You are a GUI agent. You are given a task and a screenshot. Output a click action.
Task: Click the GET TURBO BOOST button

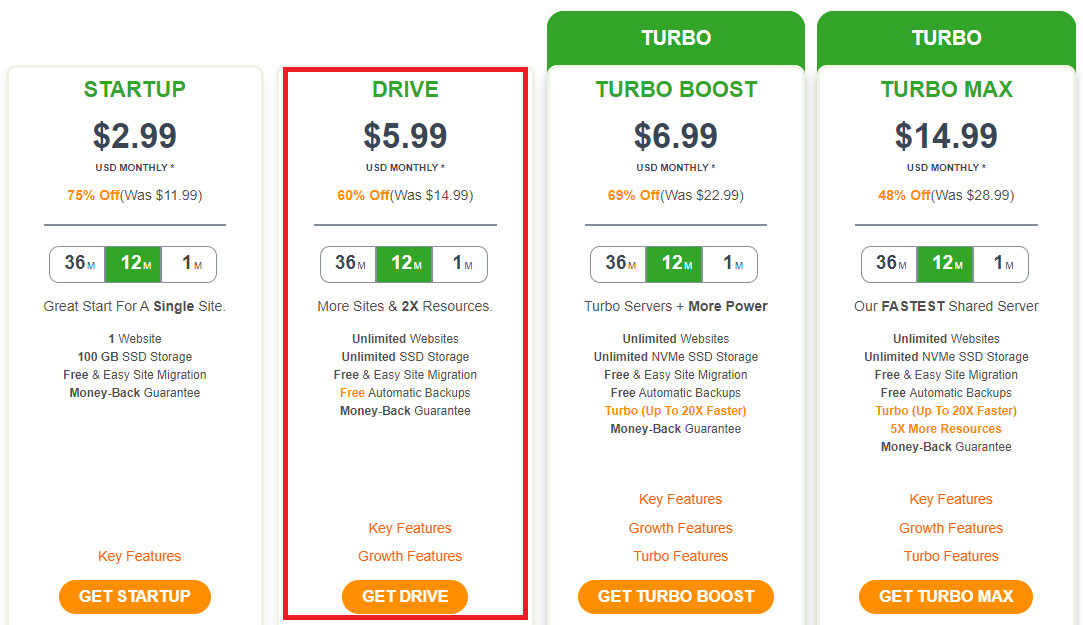675,597
